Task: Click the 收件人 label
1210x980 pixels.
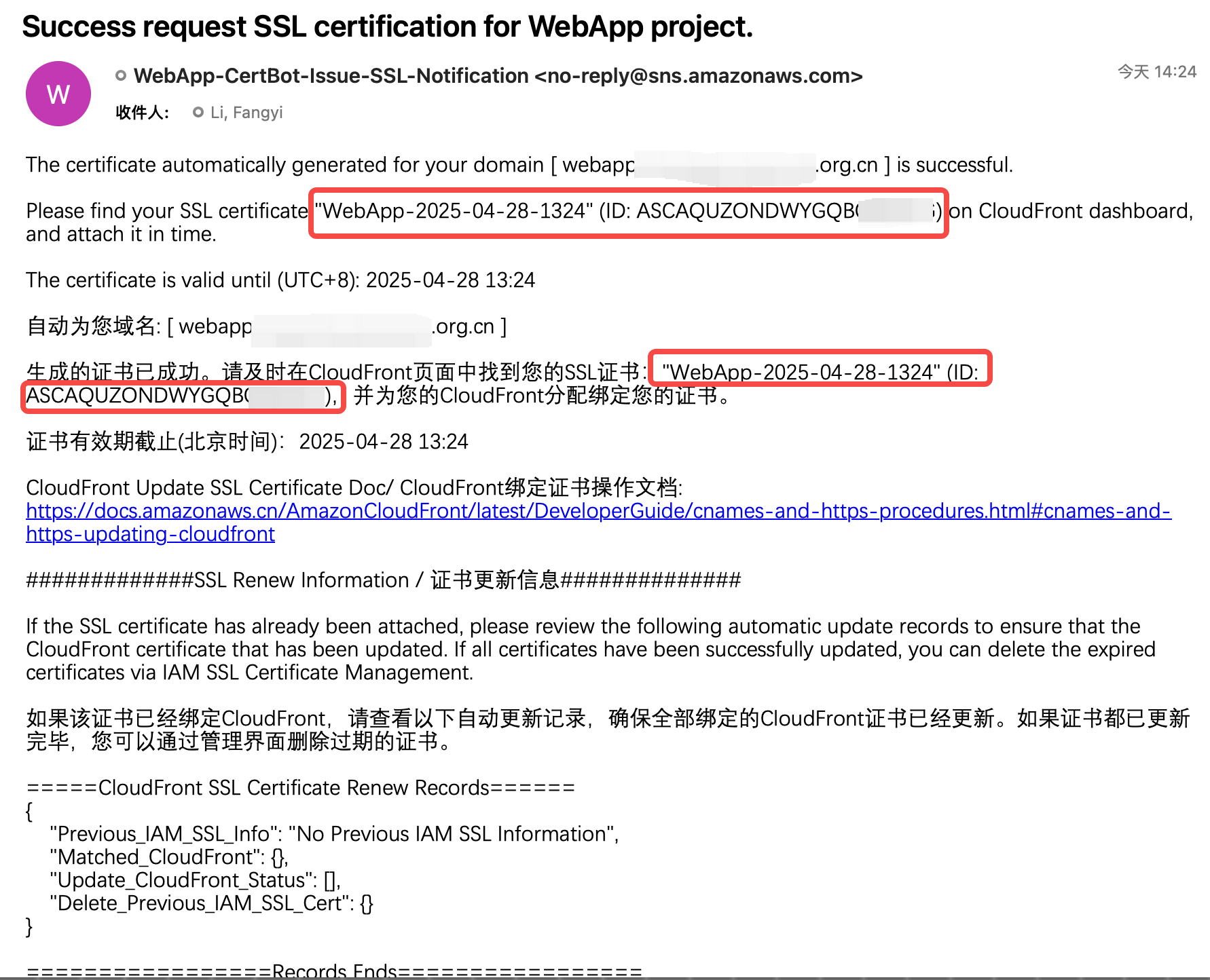Action: [143, 112]
